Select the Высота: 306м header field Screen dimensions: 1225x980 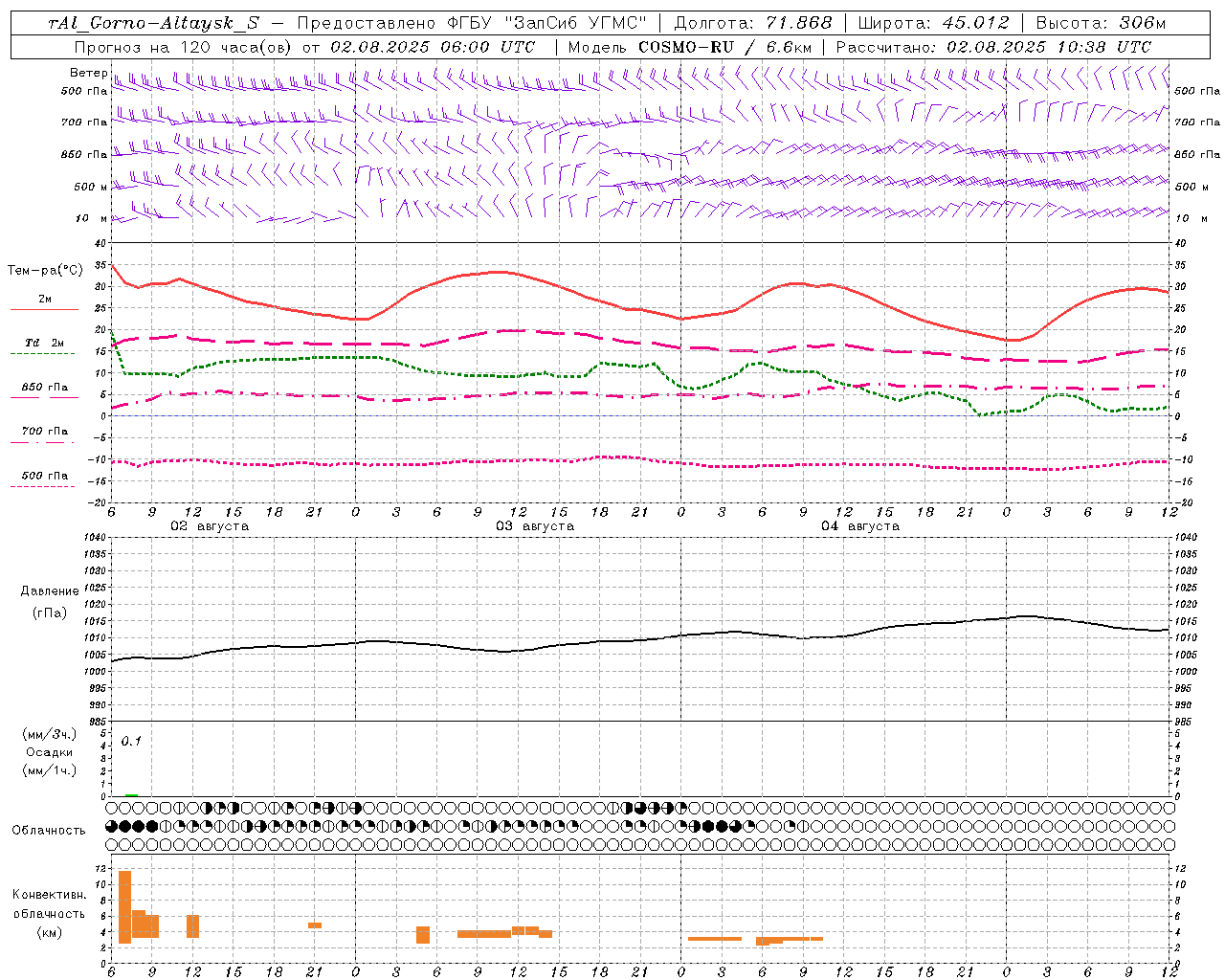coord(1101,24)
